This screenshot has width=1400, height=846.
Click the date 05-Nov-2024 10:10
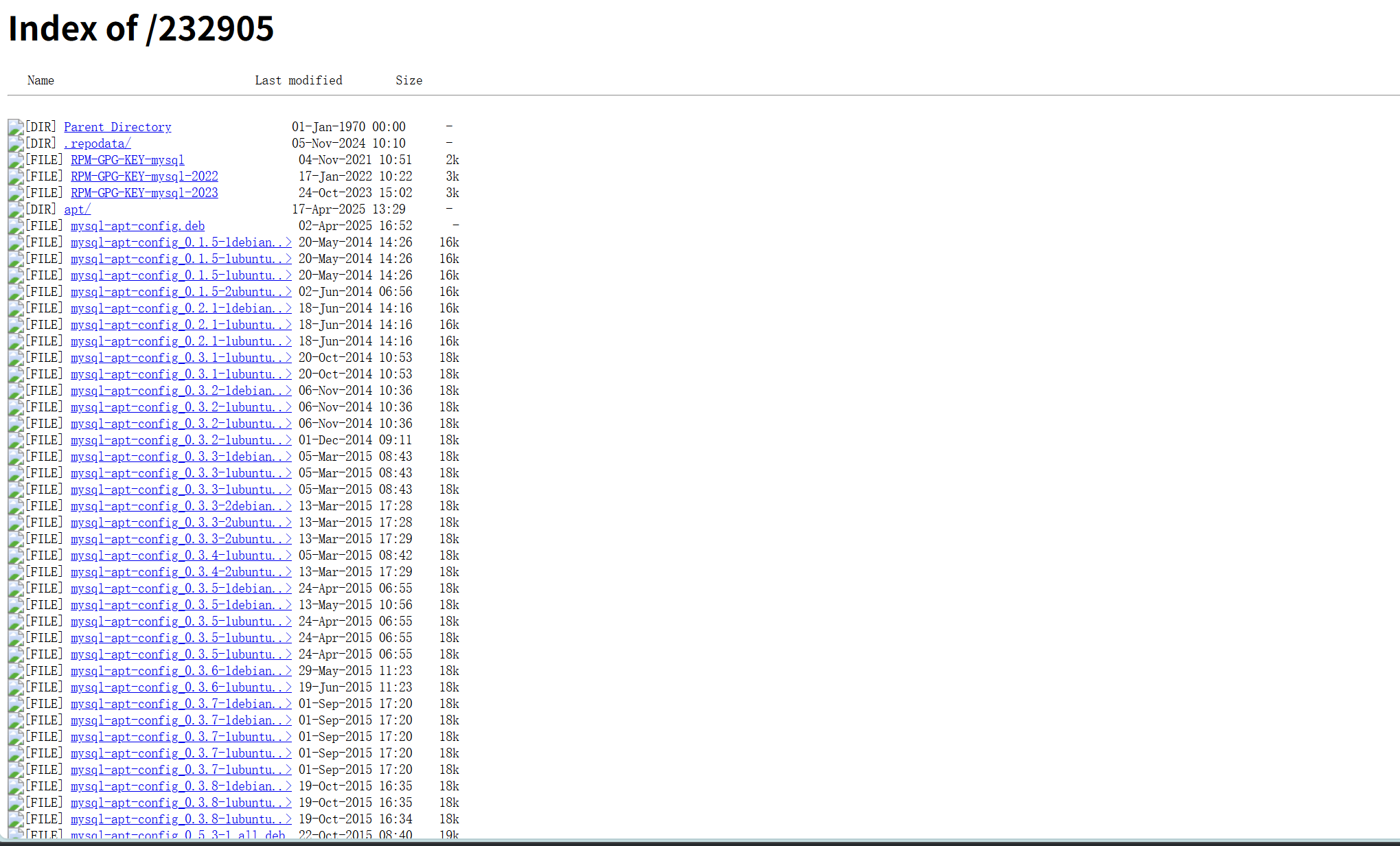coord(349,144)
